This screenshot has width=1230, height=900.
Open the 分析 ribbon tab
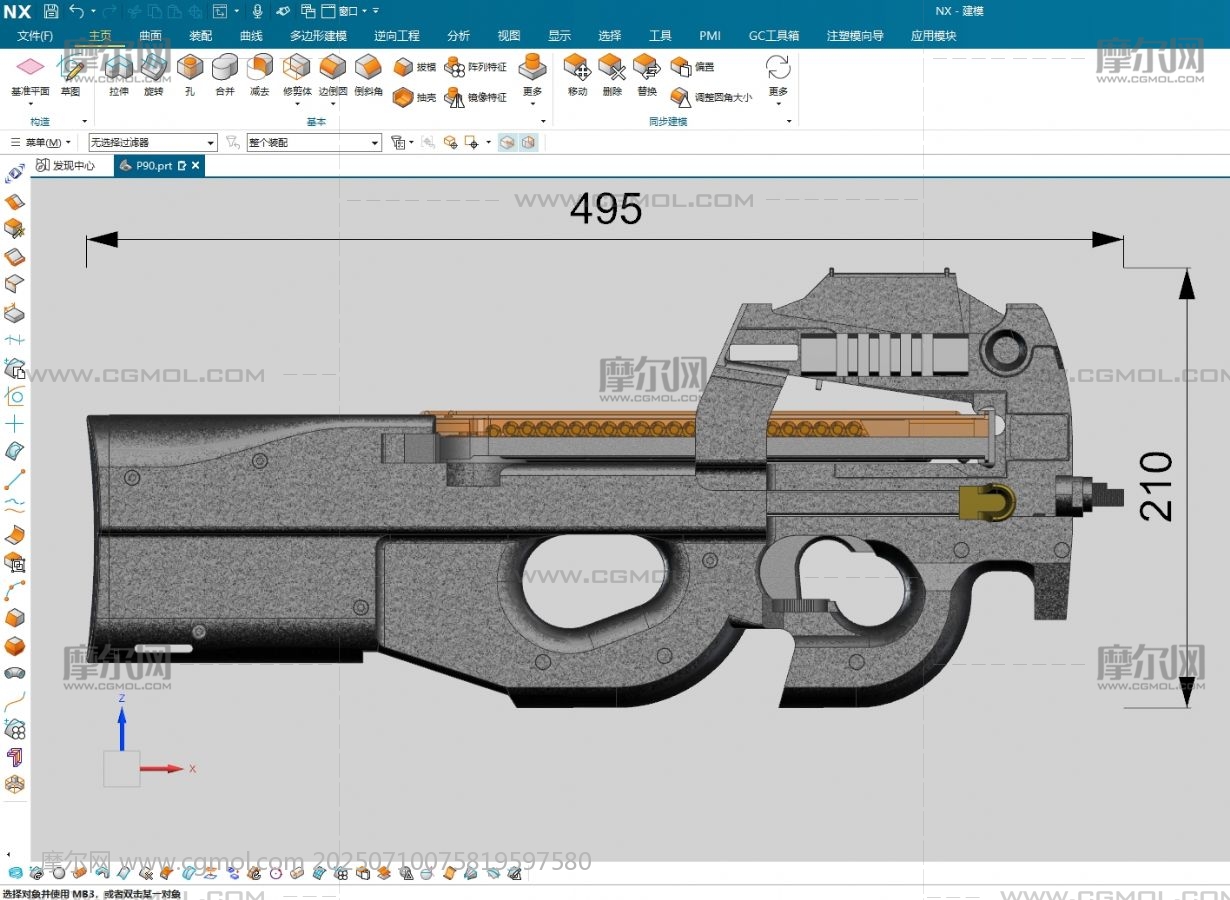(458, 36)
